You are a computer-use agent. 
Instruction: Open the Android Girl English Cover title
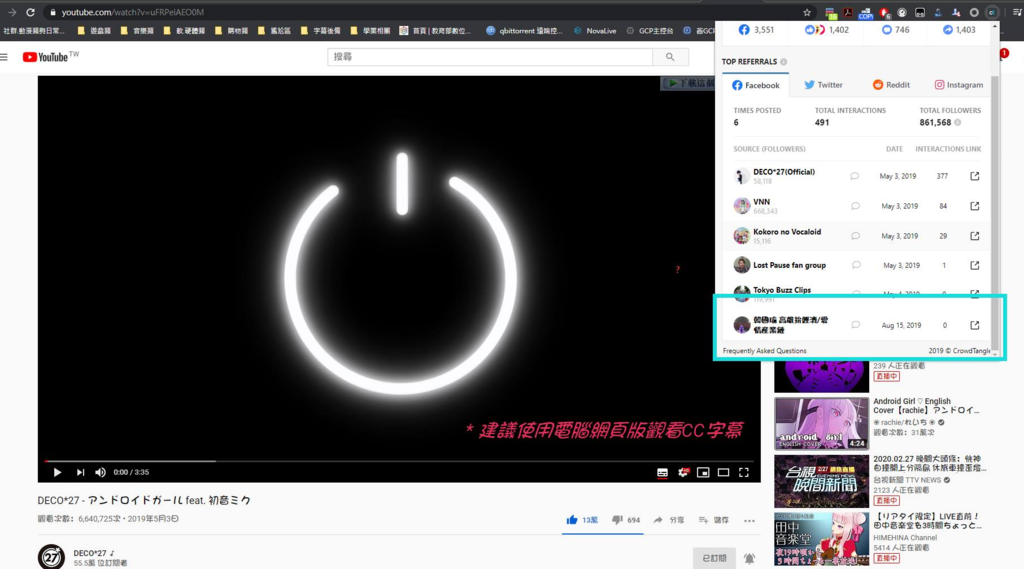point(926,406)
